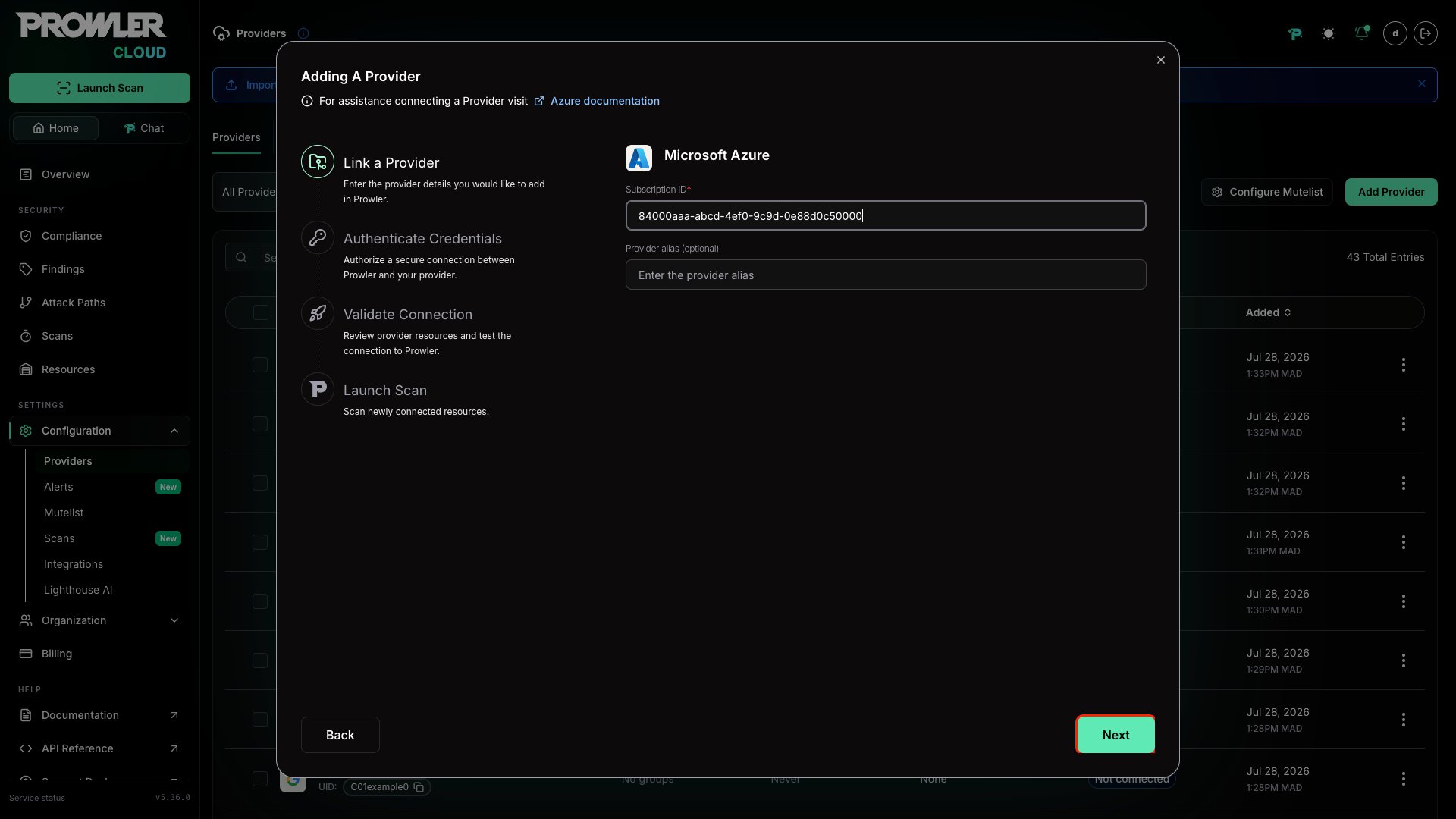Viewport: 1456px width, 819px height.
Task: Click the Prowler Cloud logo
Action: coord(91,36)
